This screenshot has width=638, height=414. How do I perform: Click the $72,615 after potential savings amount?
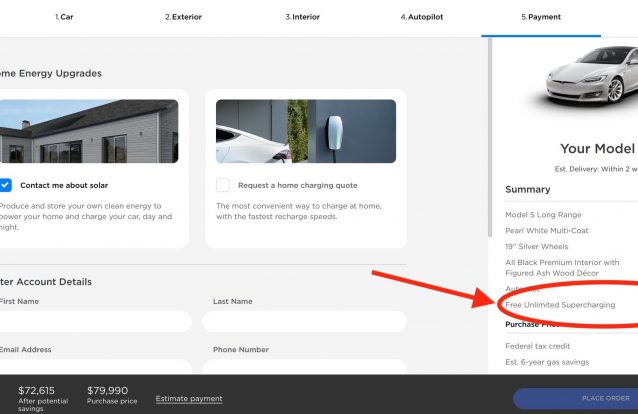[x=36, y=390]
